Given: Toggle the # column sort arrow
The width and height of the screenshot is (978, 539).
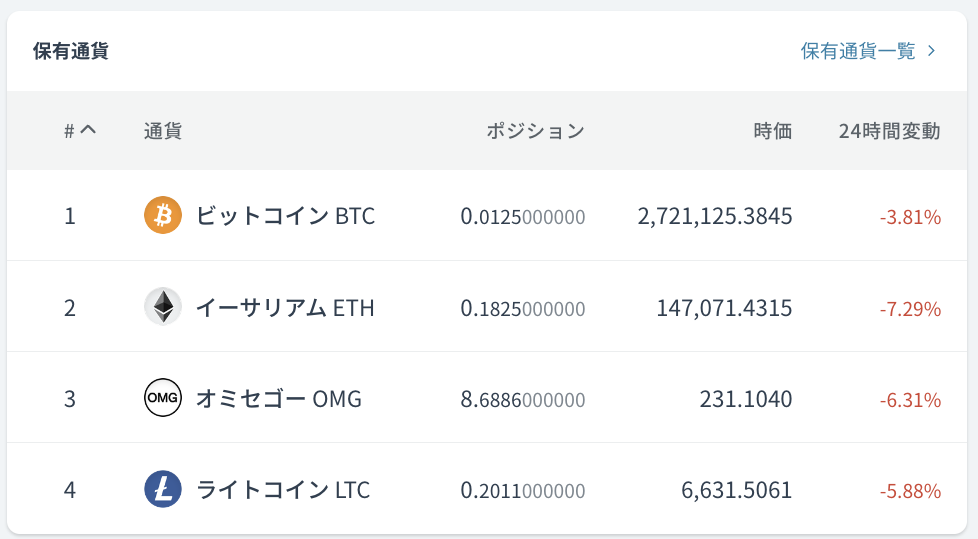Looking at the screenshot, I should click(88, 130).
